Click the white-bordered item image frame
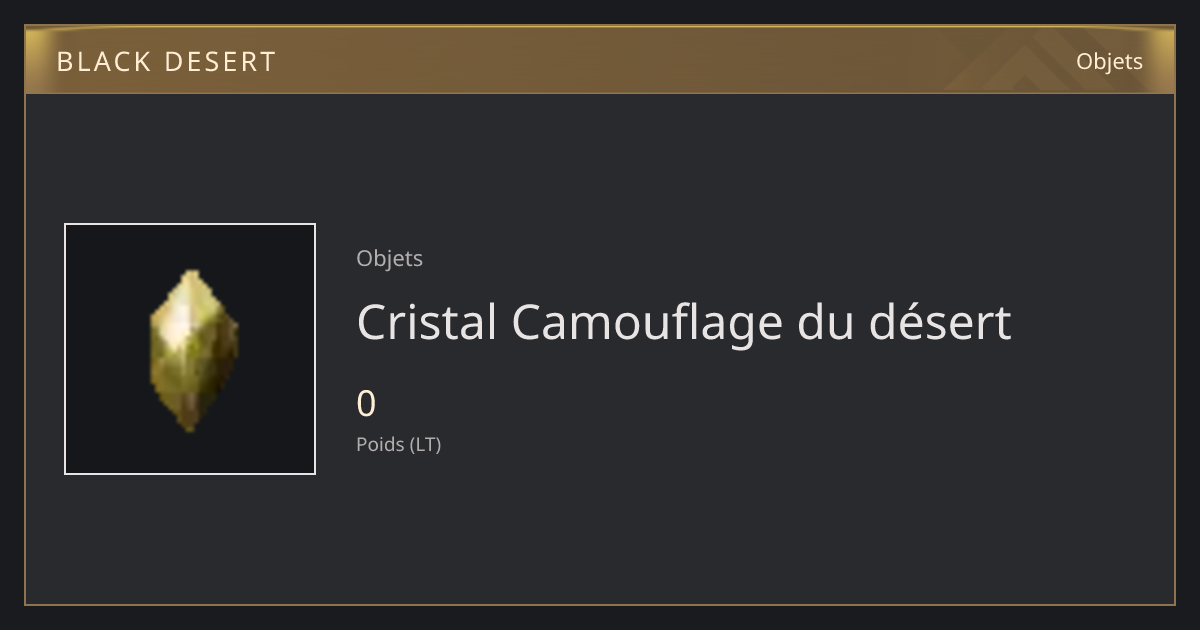The image size is (1200, 630). (x=190, y=349)
